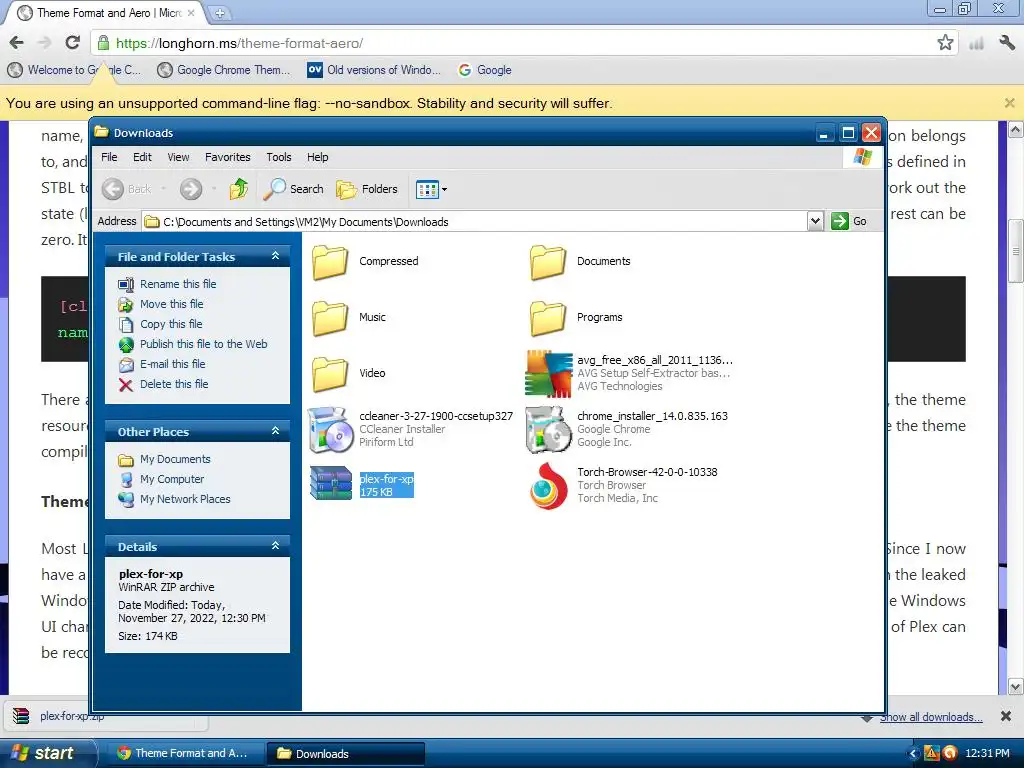Collapse File and Folder Tasks panel
The image size is (1024, 768).
276,256
